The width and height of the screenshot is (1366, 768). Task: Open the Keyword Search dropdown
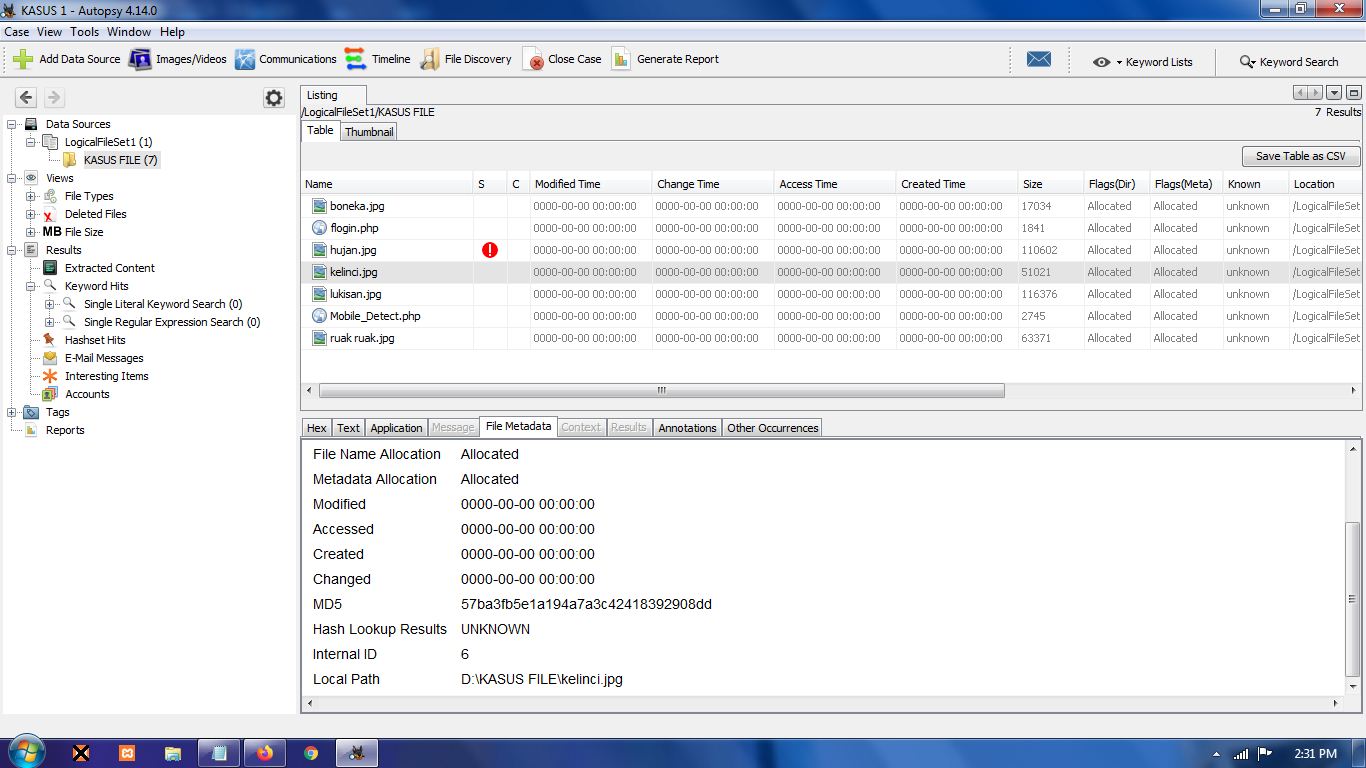(1288, 62)
